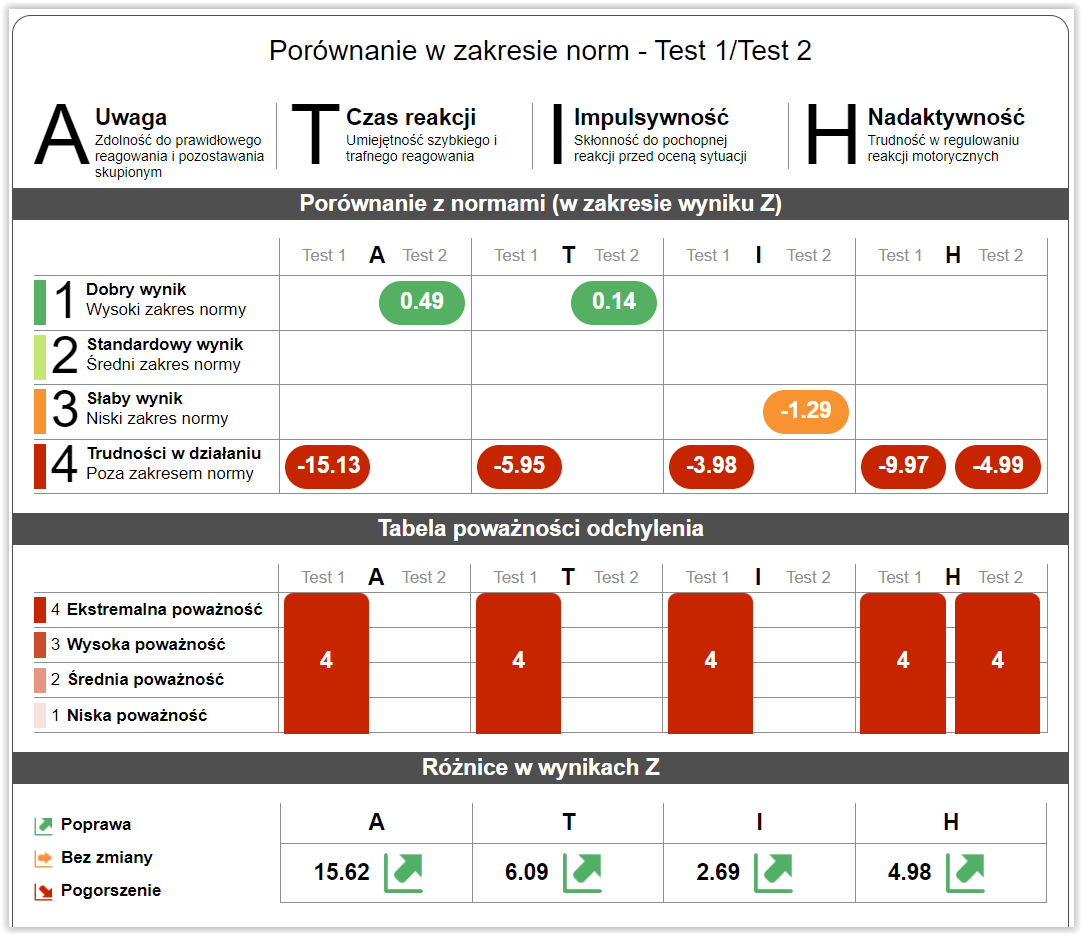This screenshot has height=935, width=1082.
Task: Click the red -4.99 score badge
Action: pyautogui.click(x=997, y=467)
